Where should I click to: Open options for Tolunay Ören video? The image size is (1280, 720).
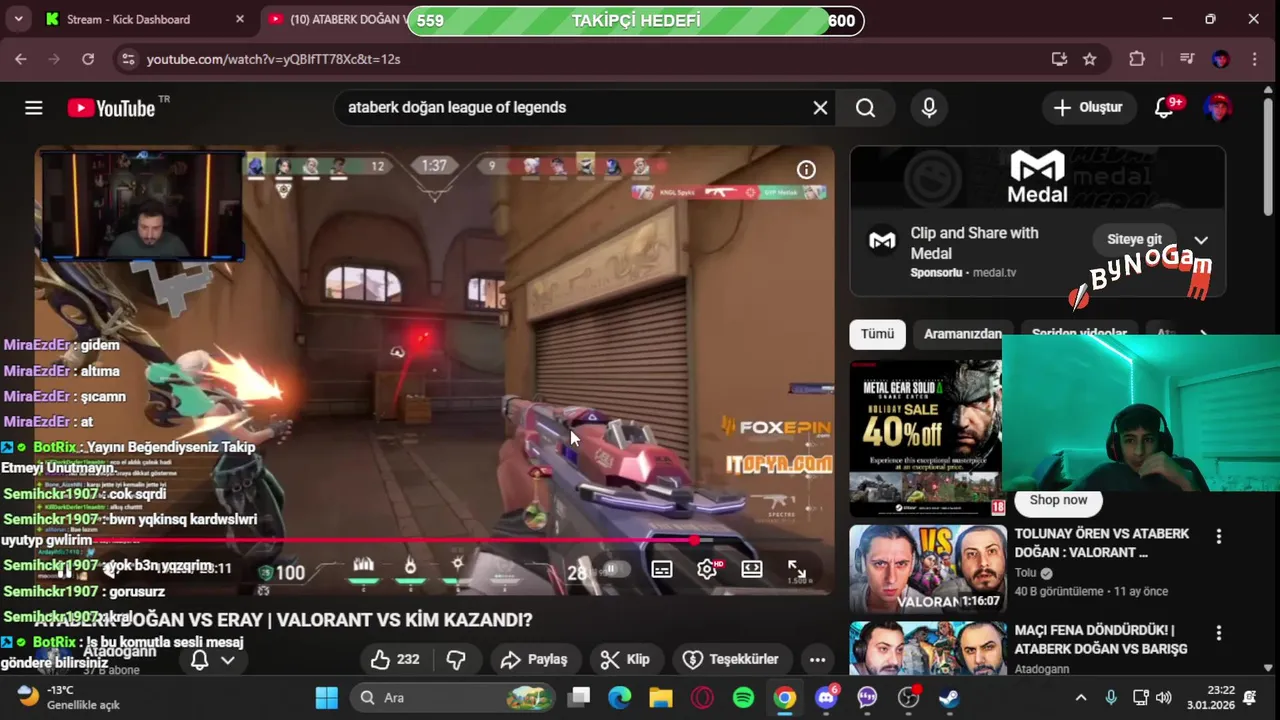(1218, 537)
